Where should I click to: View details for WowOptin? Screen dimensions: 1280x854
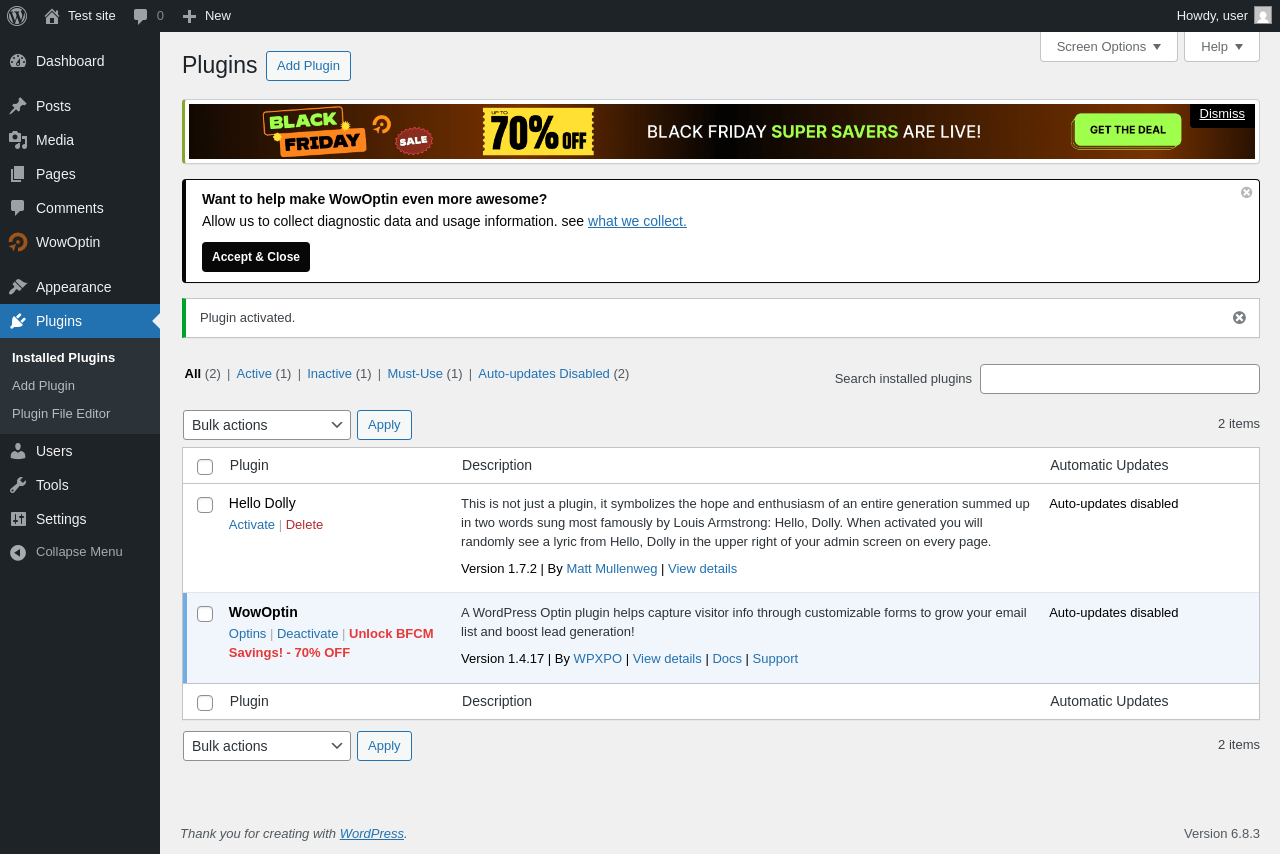click(667, 659)
